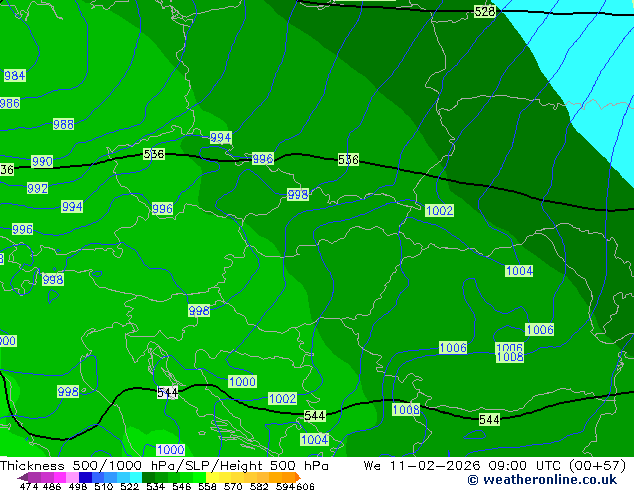Click the 528 height contour label
The height and width of the screenshot is (490, 634).
pos(485,11)
